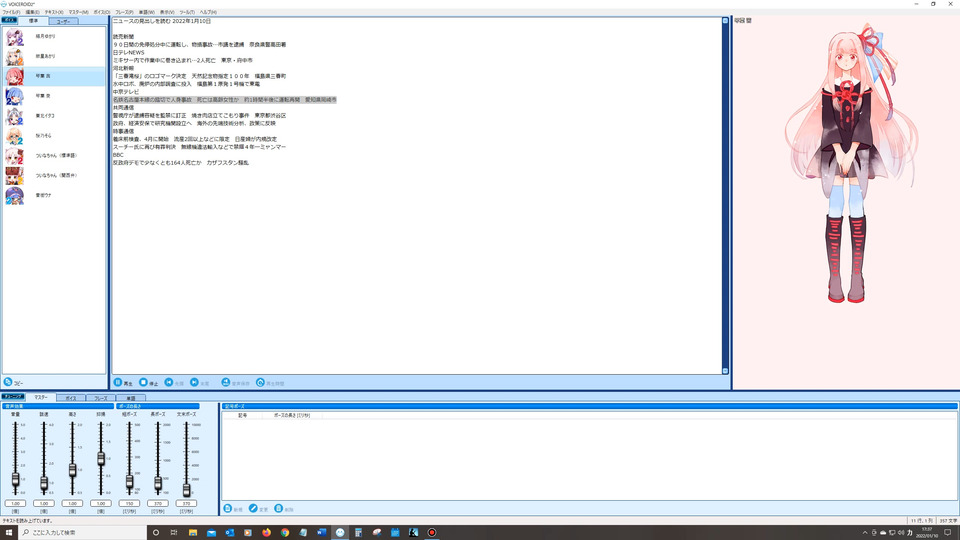Open Firefox from the taskbar
The image size is (960, 540).
pos(266,533)
